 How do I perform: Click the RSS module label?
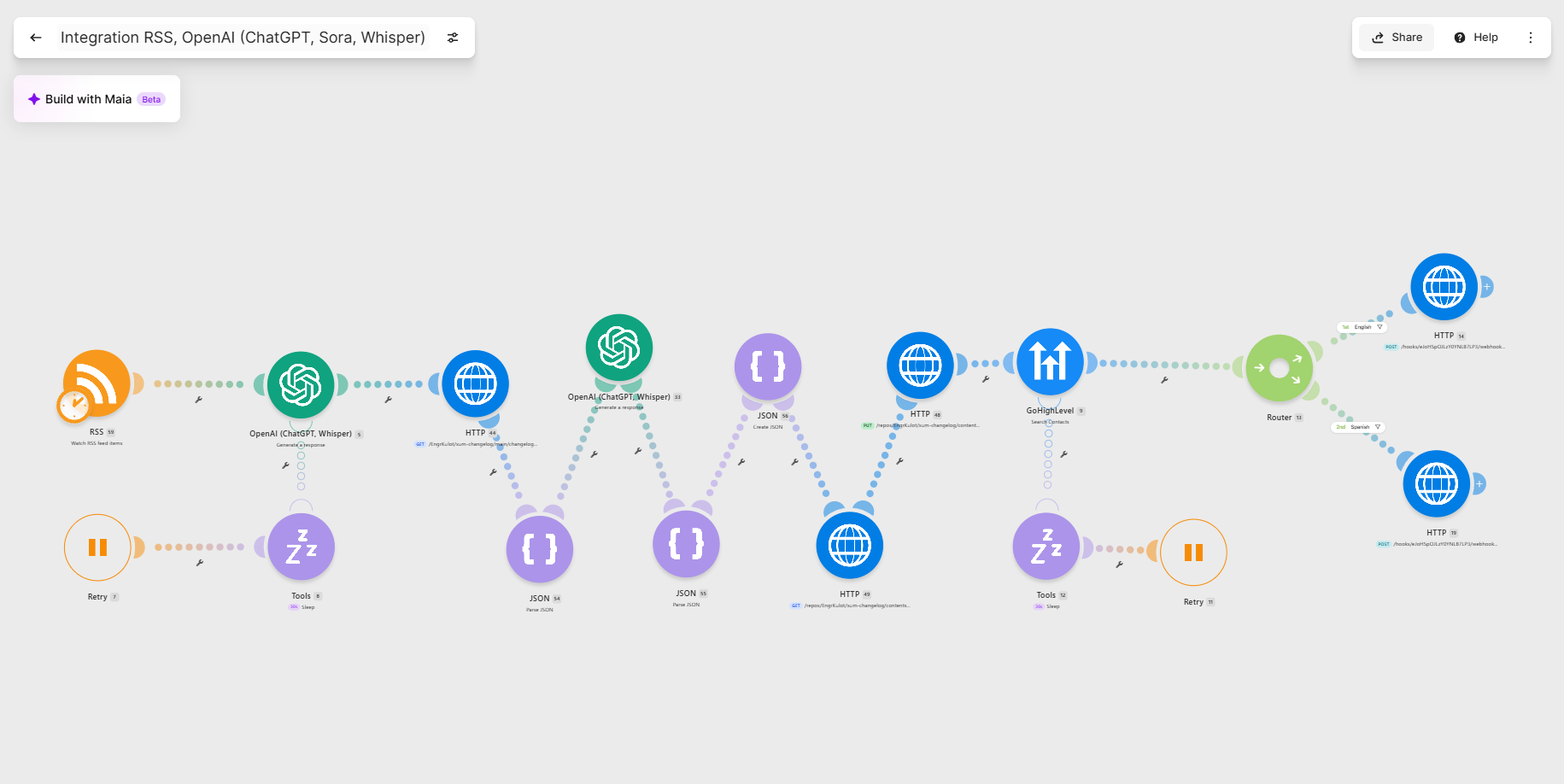tap(97, 432)
